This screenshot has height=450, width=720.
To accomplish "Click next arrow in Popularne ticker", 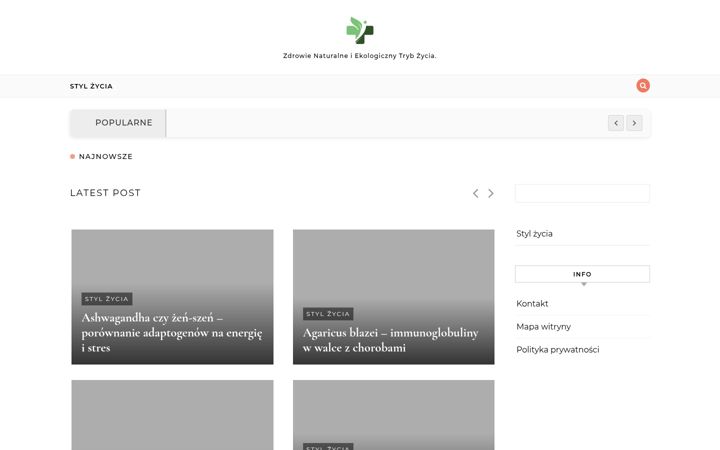I will 634,123.
